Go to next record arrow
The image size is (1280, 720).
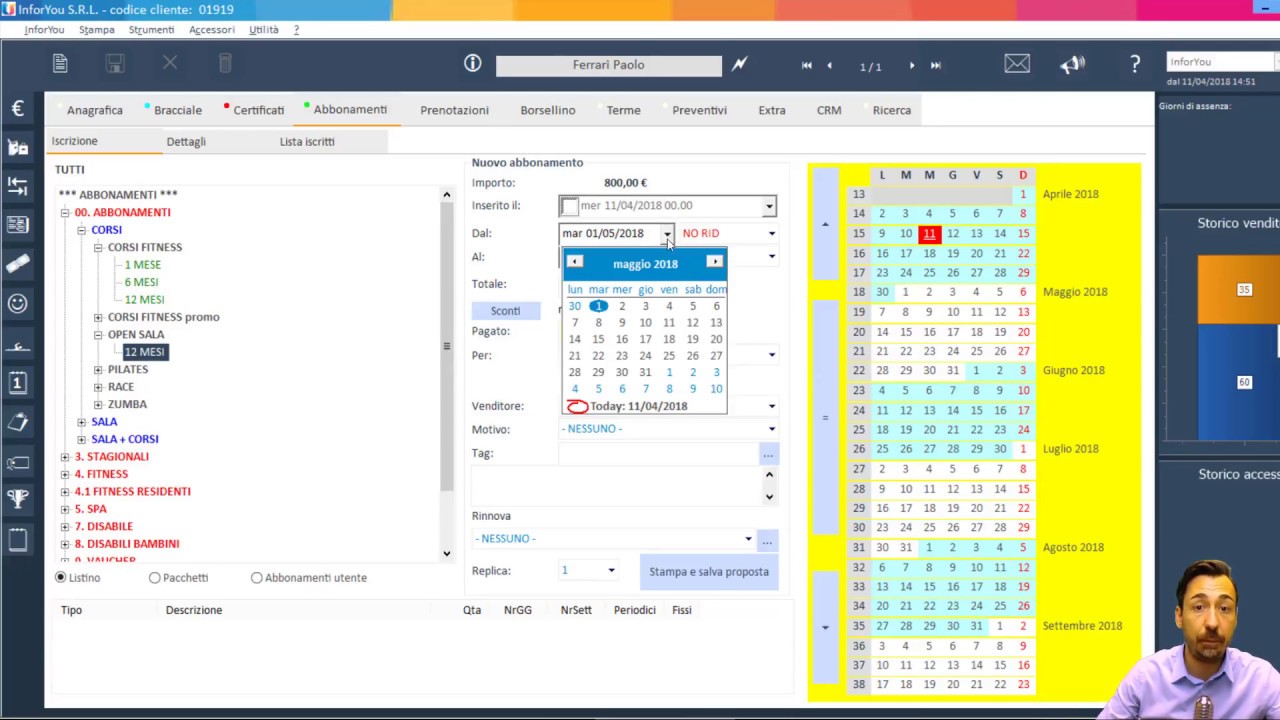(911, 65)
